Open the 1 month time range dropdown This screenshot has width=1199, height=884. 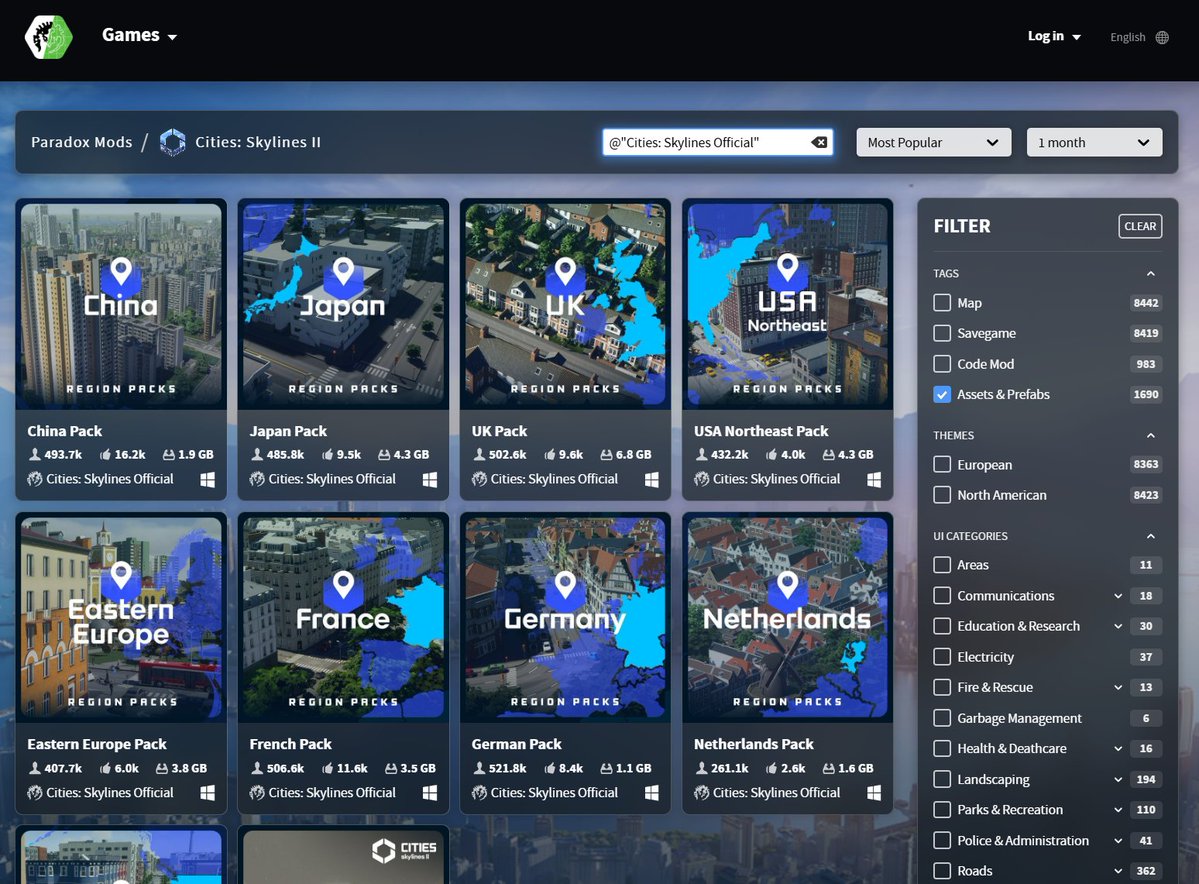[x=1093, y=142]
